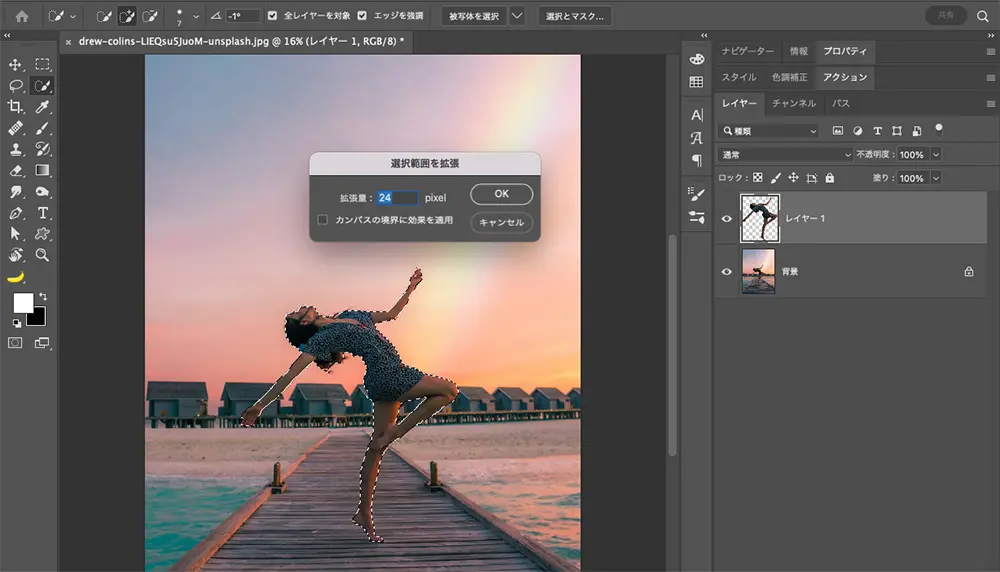Screen dimensions: 1000x572
Task: Open the layer filter 種類 dropdown
Action: [768, 131]
